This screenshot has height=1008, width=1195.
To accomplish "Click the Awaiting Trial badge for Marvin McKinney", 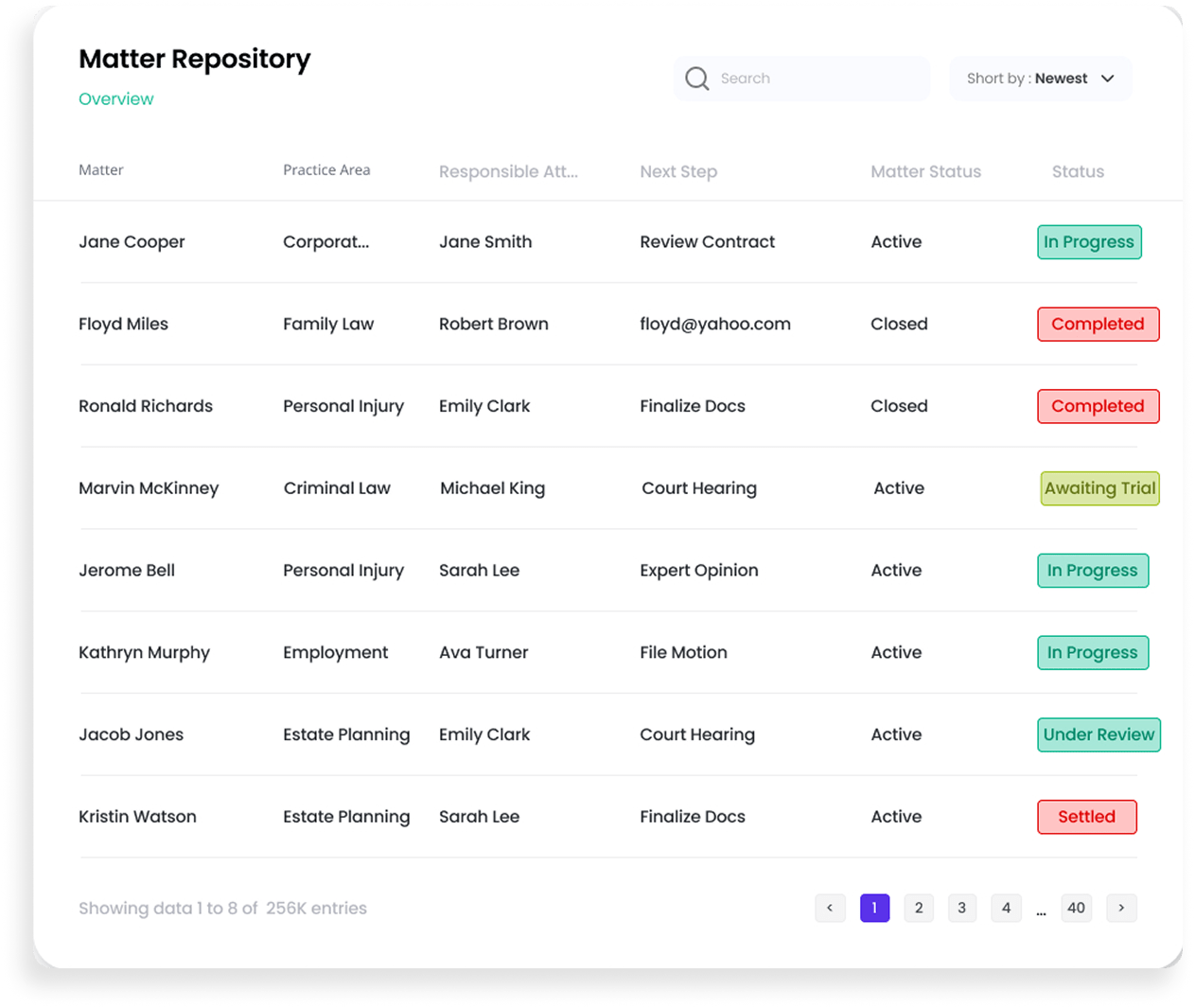I will click(1099, 488).
